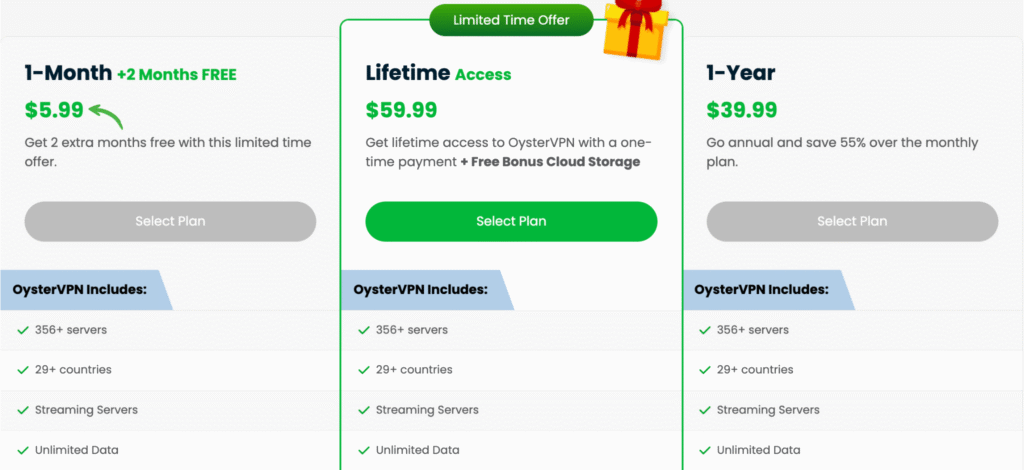Click OysterVPN Includes header in 1-Month column
This screenshot has width=1024, height=470.
point(80,290)
